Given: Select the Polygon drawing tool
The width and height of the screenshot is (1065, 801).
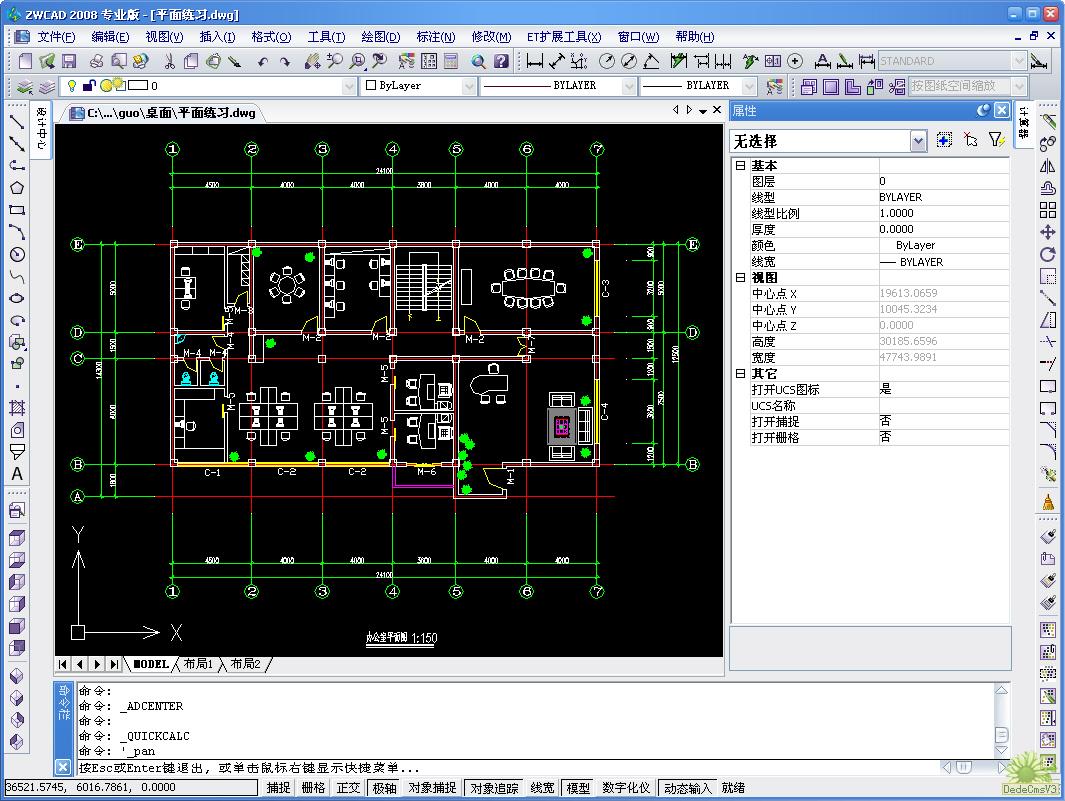Looking at the screenshot, I should click(17, 187).
